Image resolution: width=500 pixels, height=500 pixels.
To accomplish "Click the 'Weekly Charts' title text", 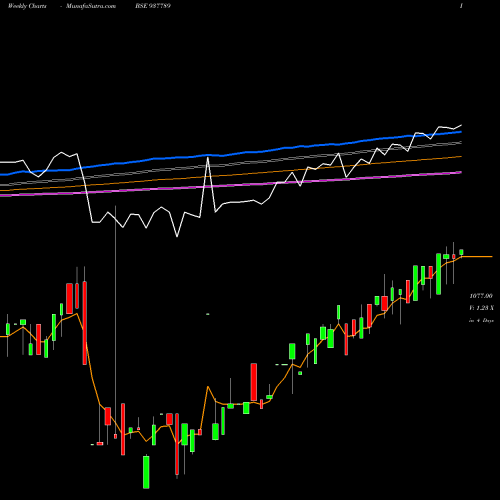I will (27, 6).
